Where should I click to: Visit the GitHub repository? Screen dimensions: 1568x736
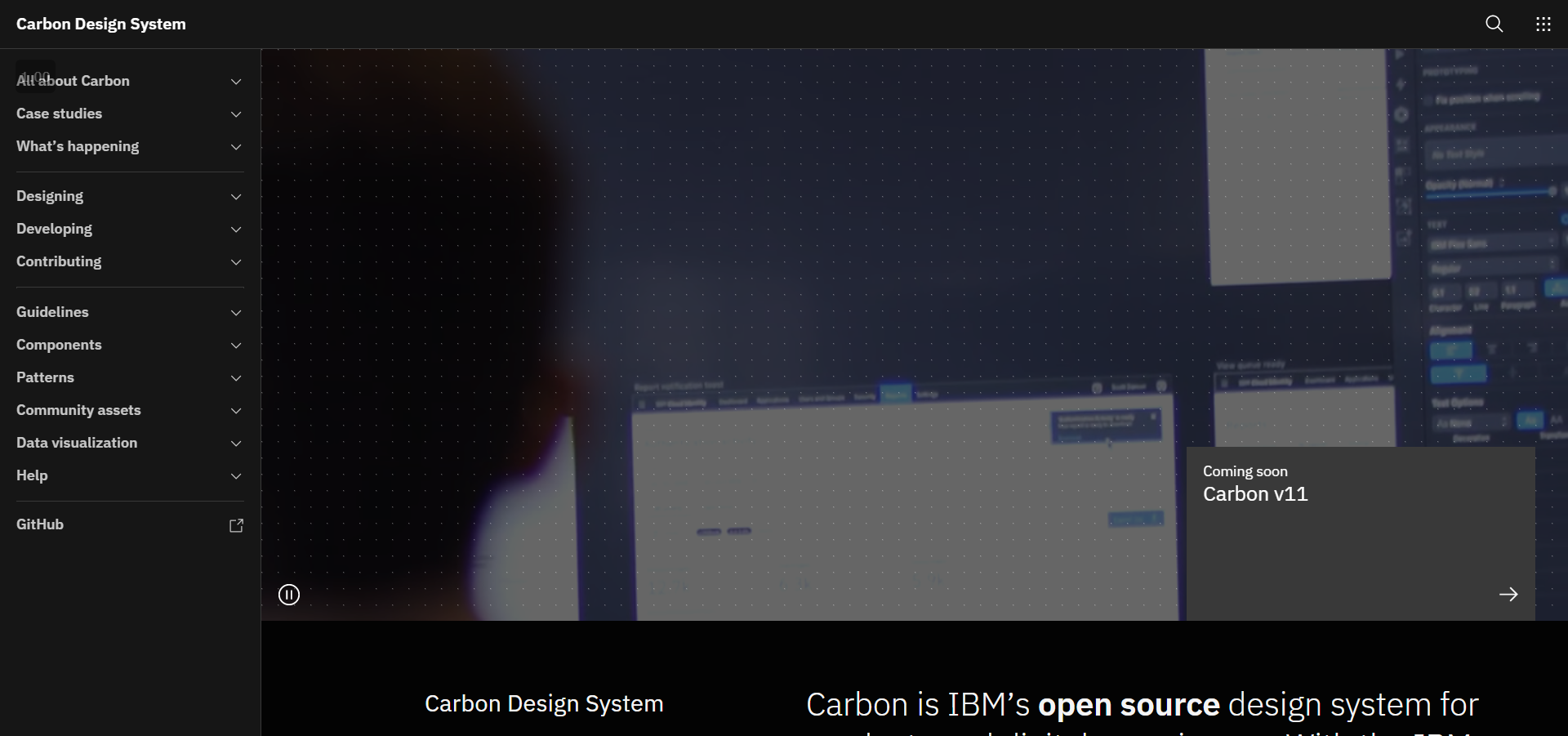(40, 524)
